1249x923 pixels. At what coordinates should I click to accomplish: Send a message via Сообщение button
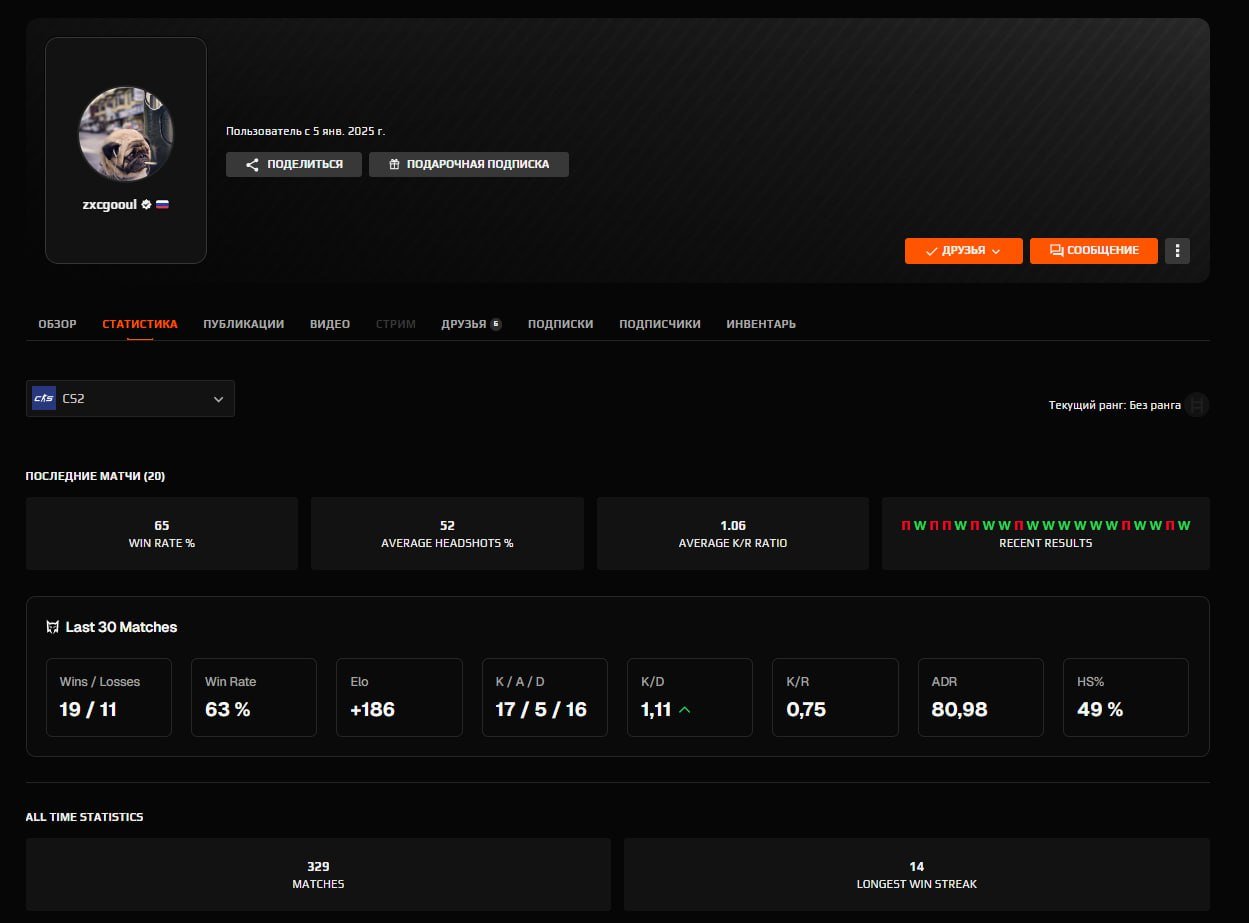click(x=1093, y=250)
